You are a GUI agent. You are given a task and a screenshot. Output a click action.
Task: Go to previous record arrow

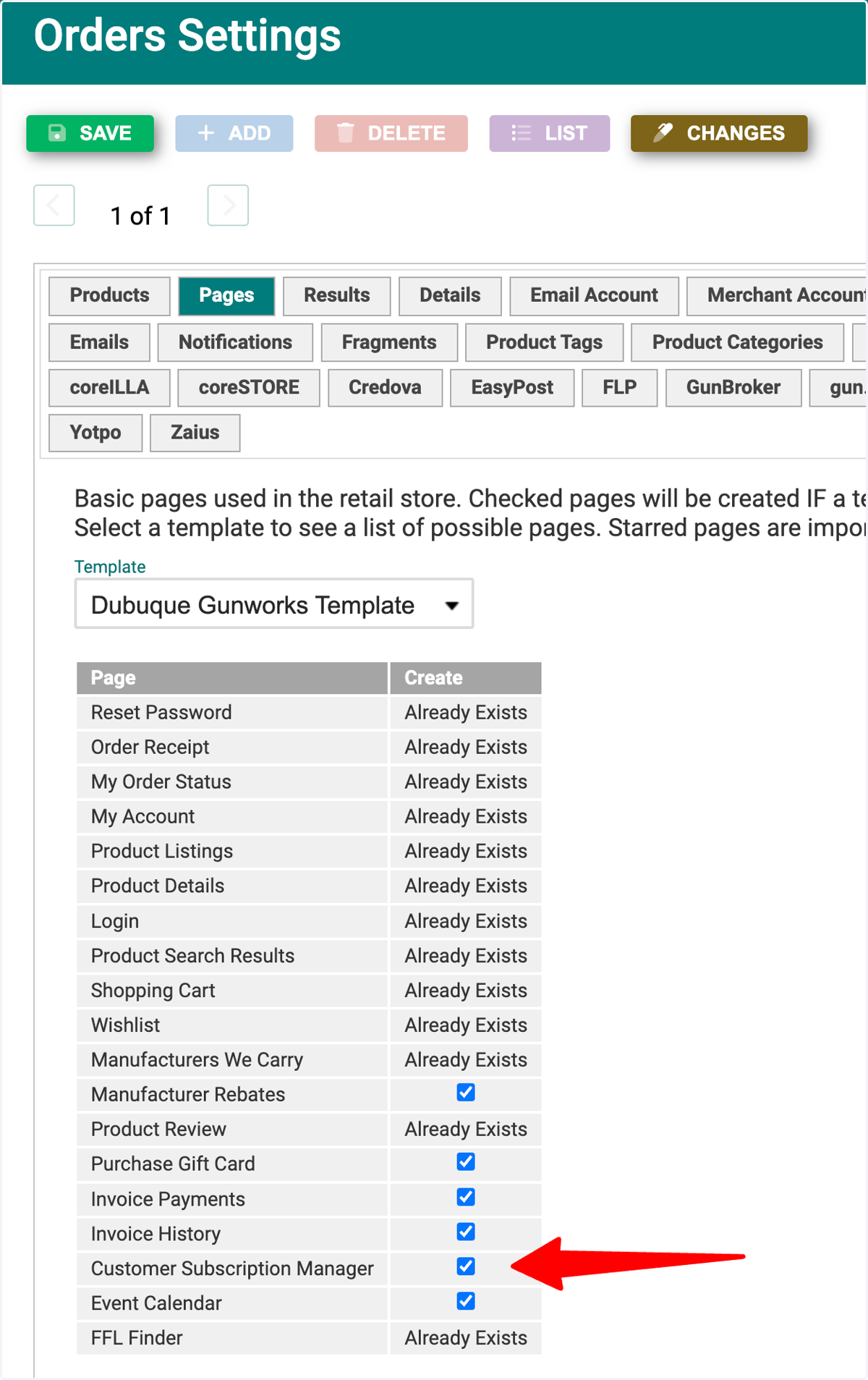[x=54, y=206]
